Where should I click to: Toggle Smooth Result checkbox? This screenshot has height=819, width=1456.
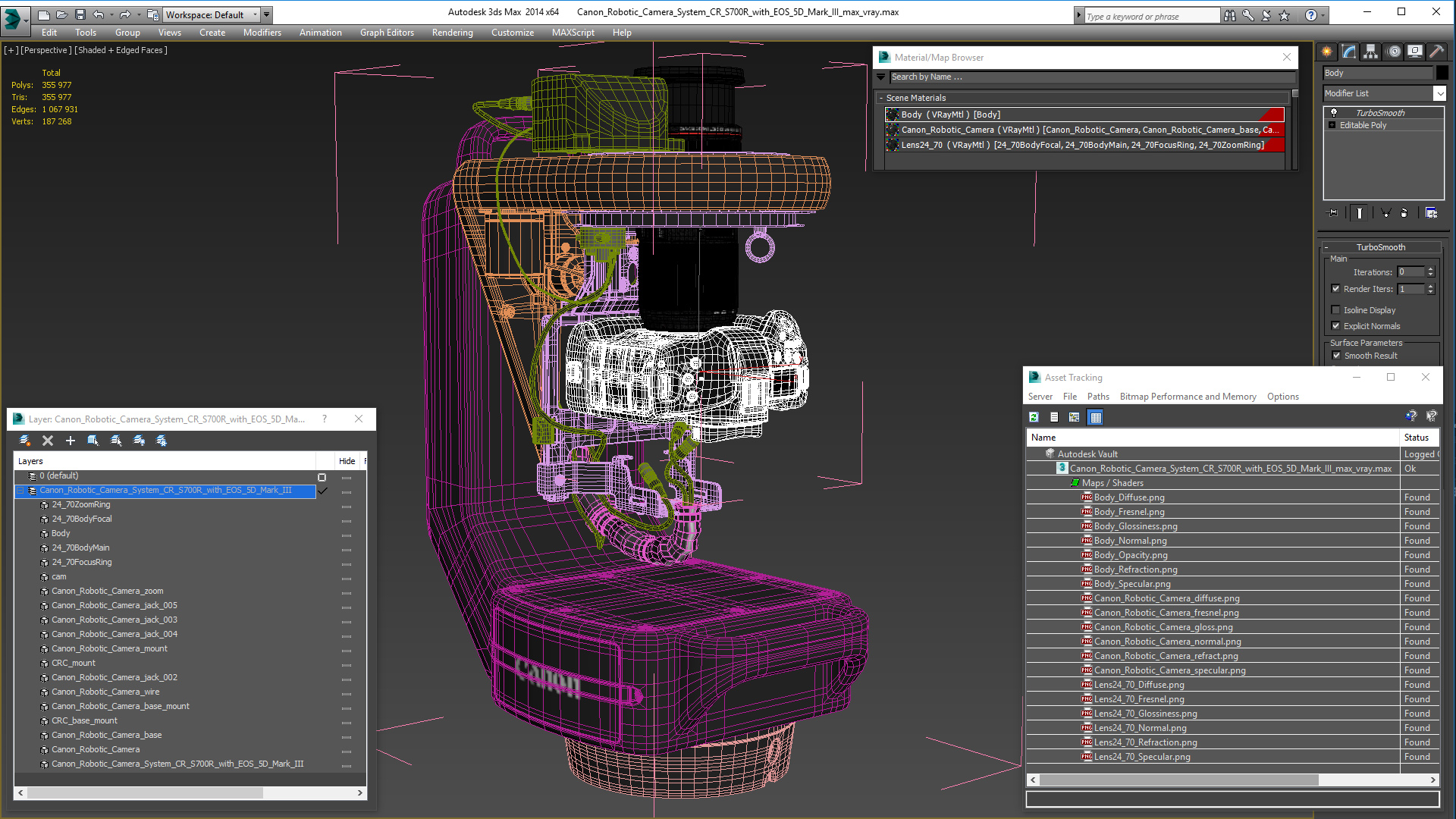(x=1337, y=356)
